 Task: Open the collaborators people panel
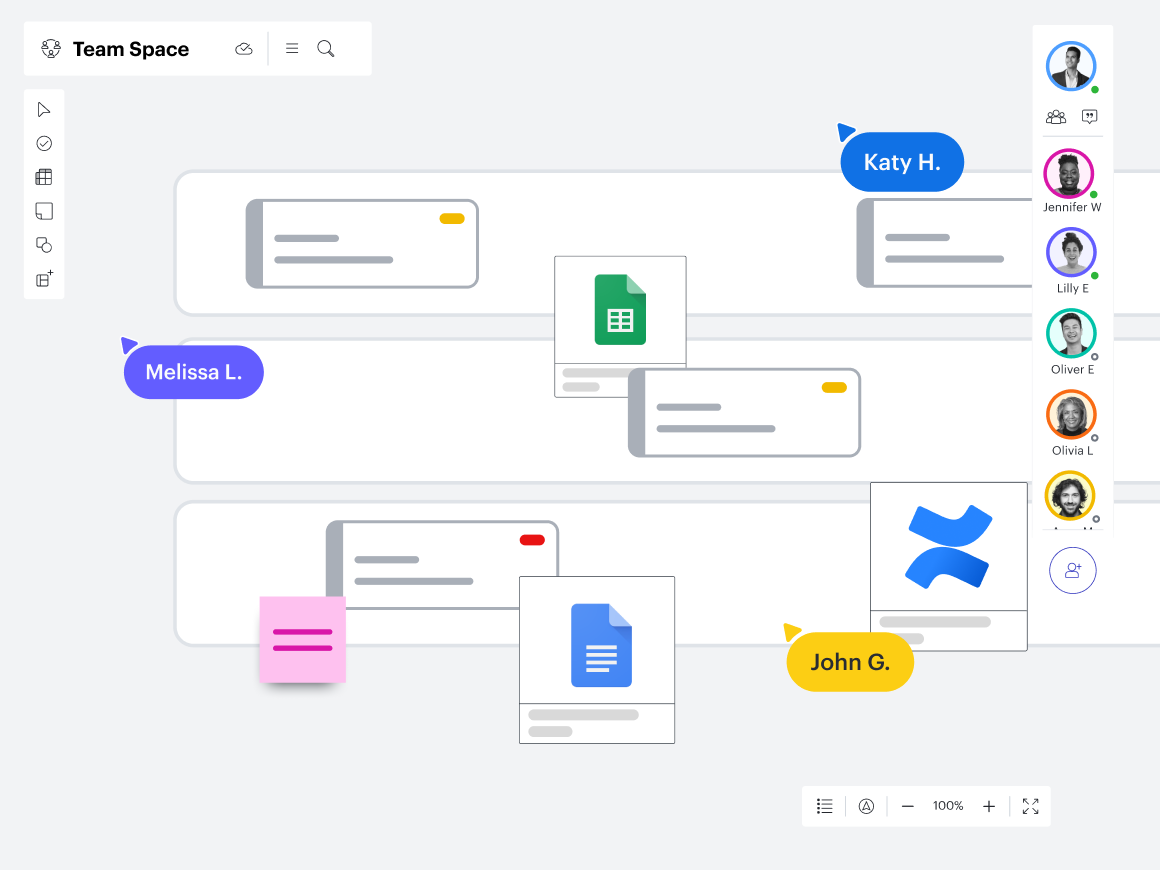pos(1056,117)
